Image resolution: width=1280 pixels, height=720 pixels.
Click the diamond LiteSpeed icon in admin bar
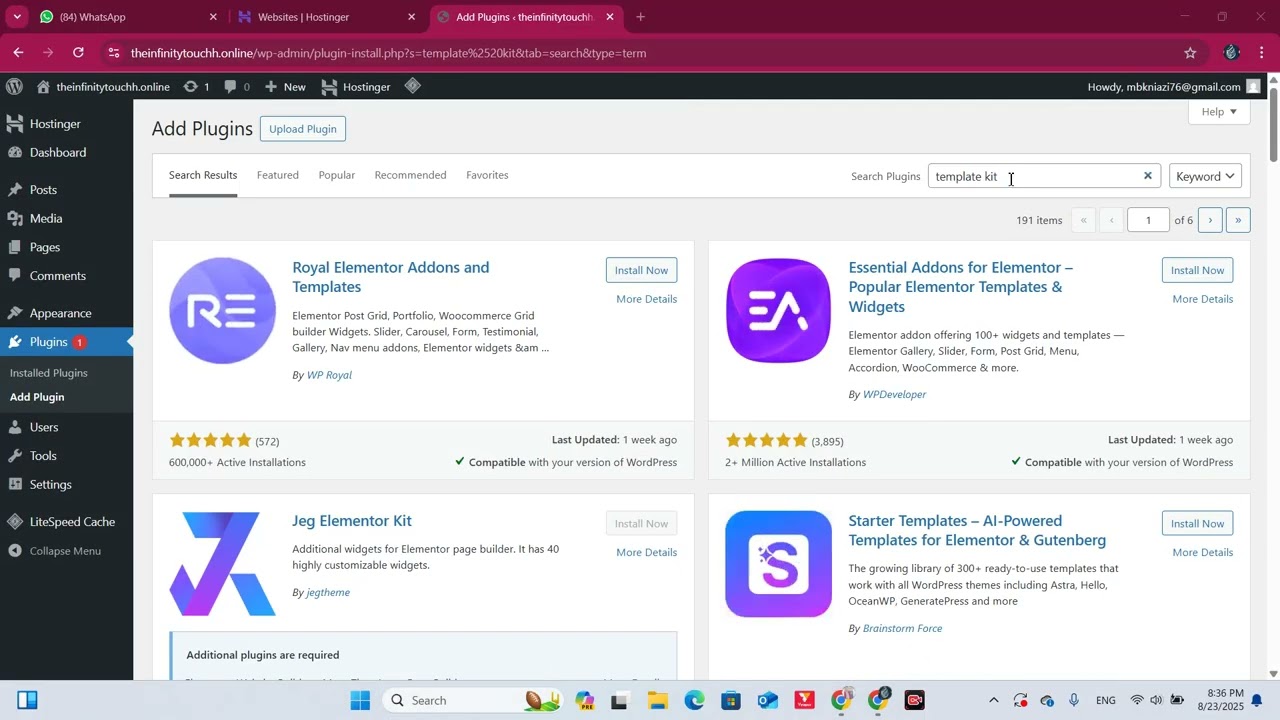pos(413,87)
